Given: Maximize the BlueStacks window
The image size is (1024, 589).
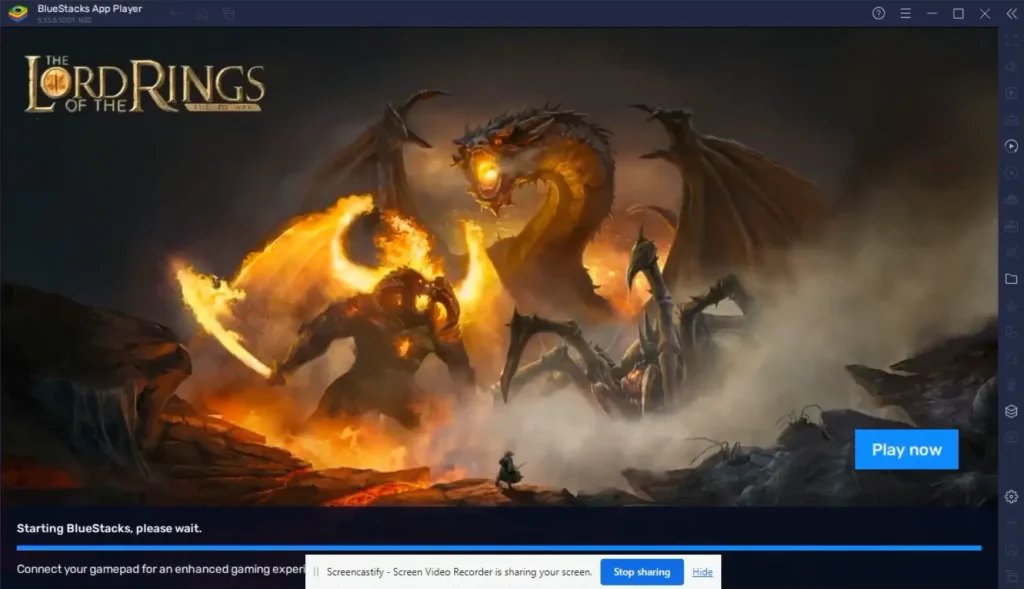Looking at the screenshot, I should click(958, 13).
